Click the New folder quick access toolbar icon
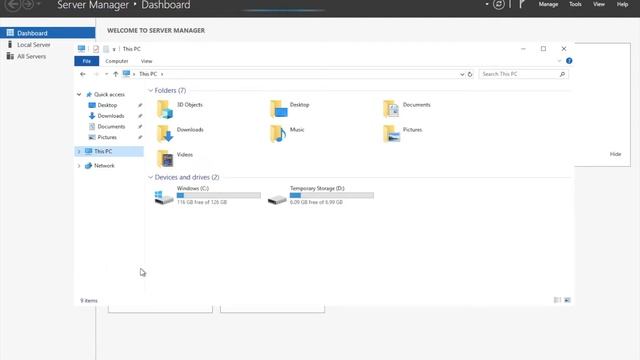This screenshot has width=640, height=360. pyautogui.click(x=106, y=49)
